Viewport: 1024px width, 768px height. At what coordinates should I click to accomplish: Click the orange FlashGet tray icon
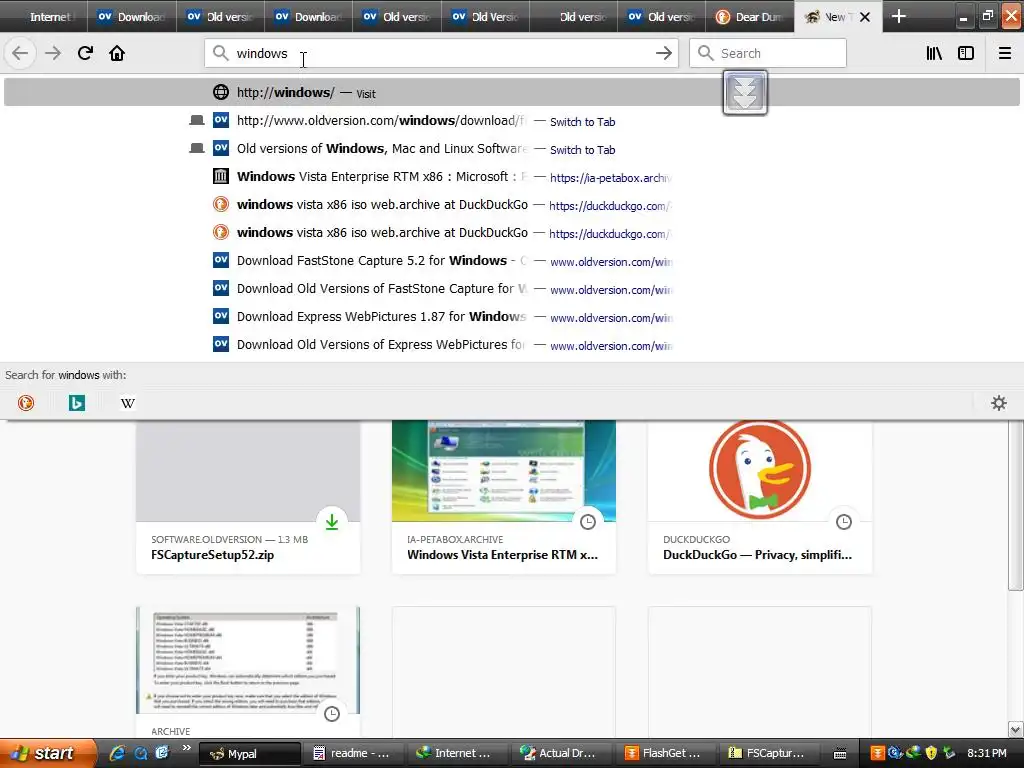click(877, 753)
